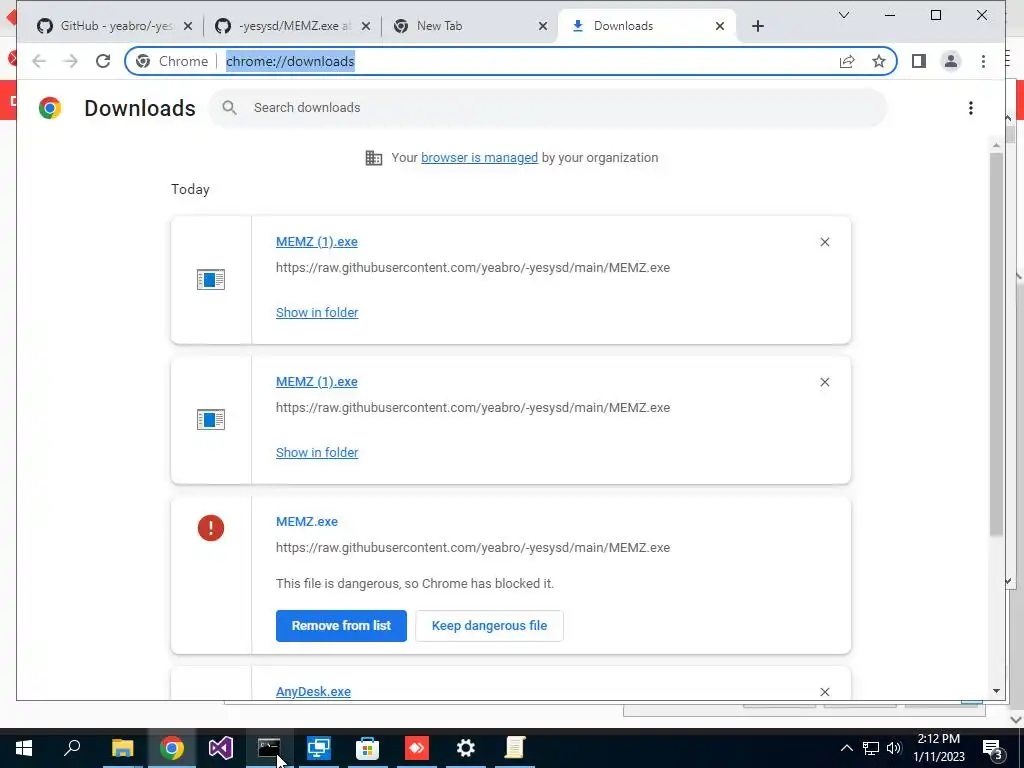The height and width of the screenshot is (768, 1024).
Task: Open the Command Prompt taskbar icon
Action: tap(269, 748)
